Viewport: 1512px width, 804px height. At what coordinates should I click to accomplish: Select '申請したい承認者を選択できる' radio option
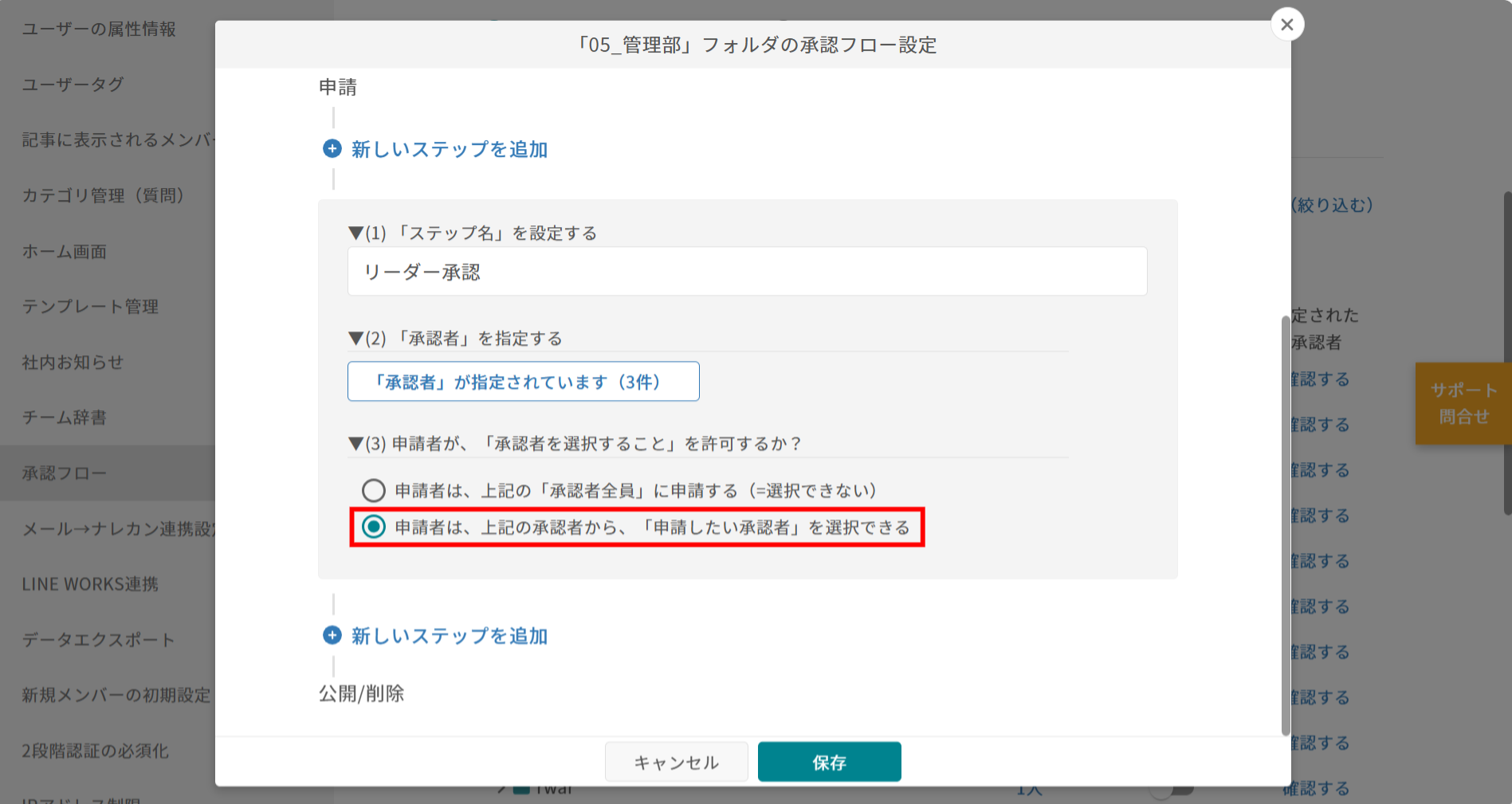coord(373,527)
